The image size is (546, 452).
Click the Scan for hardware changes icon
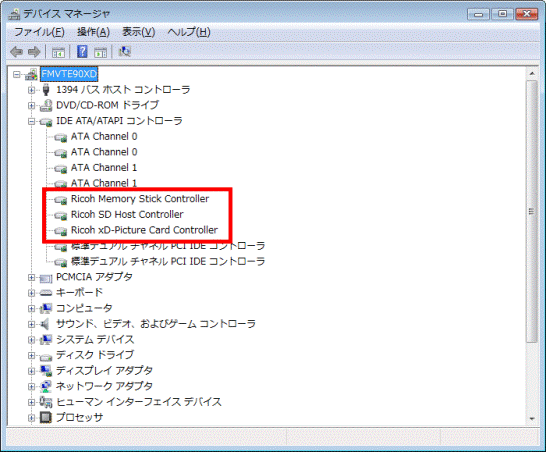[x=124, y=52]
